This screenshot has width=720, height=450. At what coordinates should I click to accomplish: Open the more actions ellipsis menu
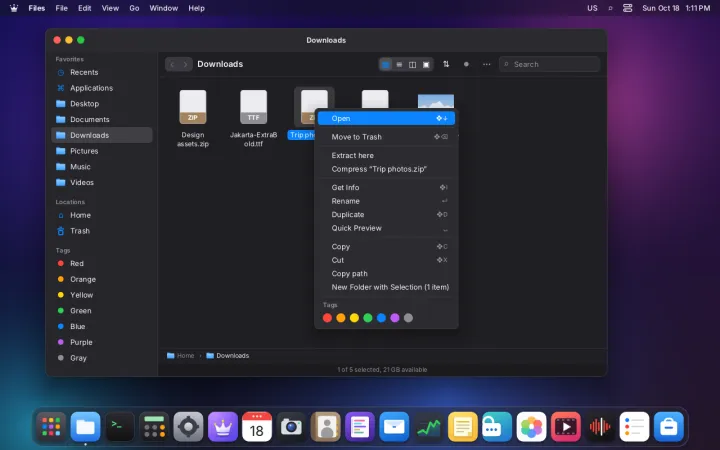tap(486, 64)
